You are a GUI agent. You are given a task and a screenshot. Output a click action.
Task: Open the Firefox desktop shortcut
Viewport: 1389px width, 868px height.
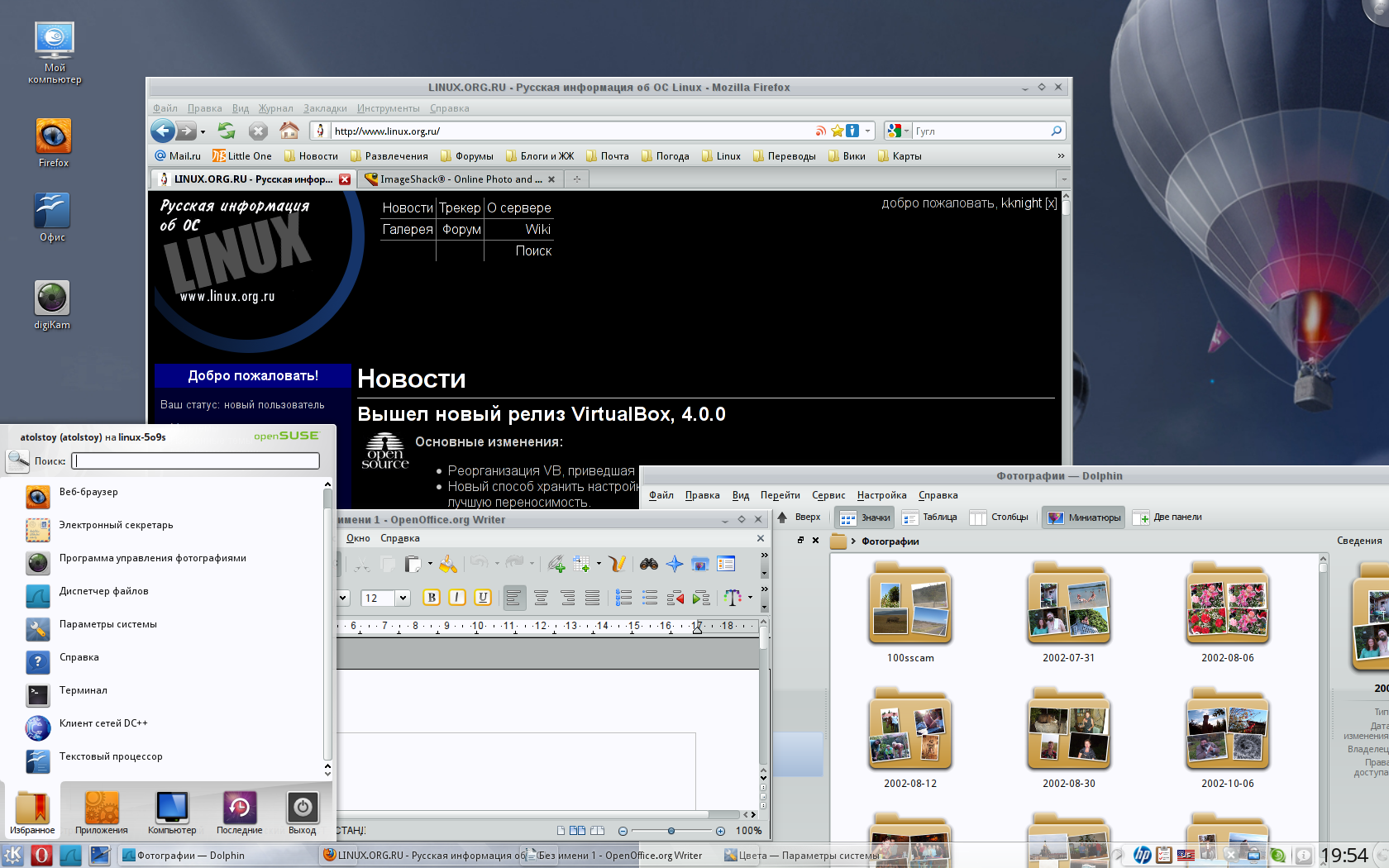[53, 142]
